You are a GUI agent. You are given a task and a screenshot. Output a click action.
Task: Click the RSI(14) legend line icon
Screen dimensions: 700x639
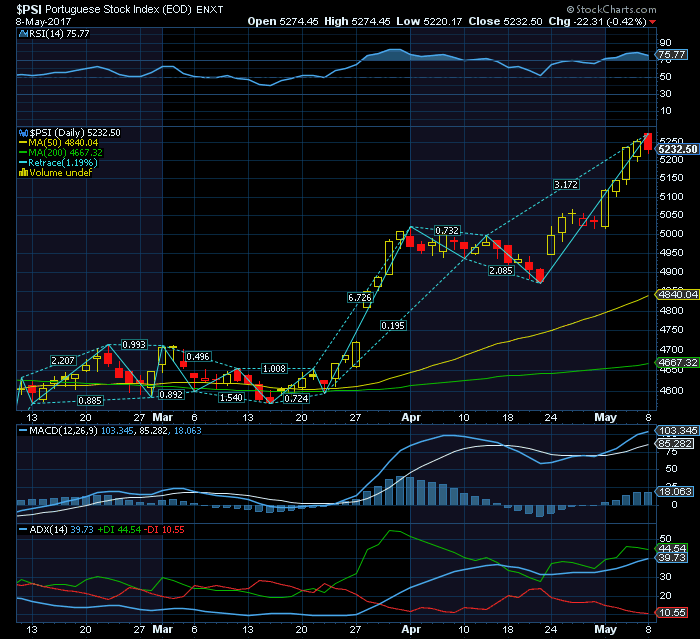pos(23,33)
